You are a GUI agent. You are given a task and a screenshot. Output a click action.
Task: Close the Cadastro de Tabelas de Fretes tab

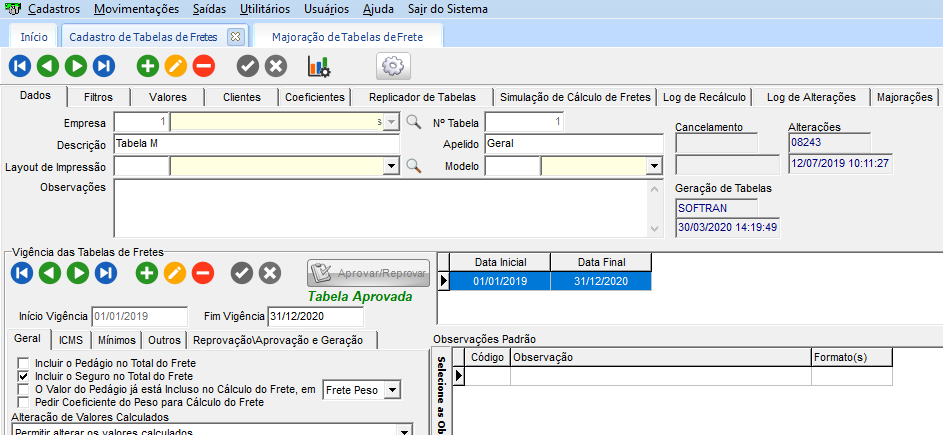click(x=235, y=37)
